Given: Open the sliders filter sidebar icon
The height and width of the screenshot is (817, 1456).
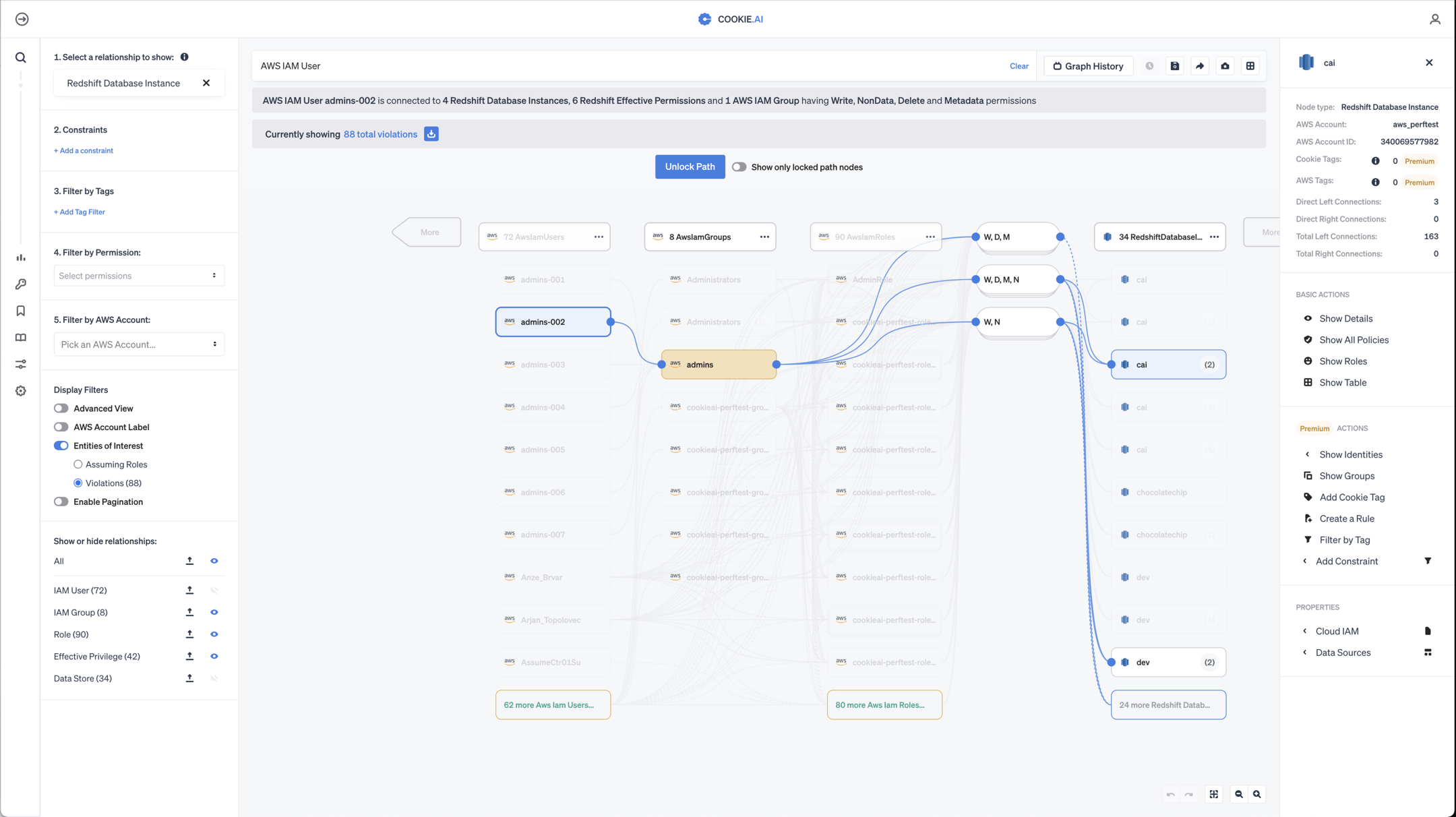Looking at the screenshot, I should (21, 364).
